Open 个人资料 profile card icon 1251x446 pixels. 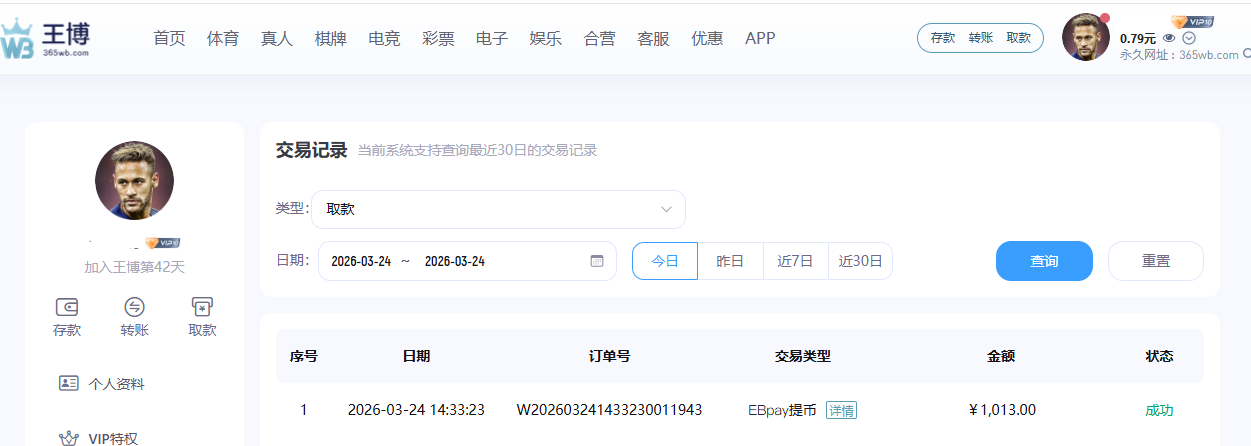(69, 384)
